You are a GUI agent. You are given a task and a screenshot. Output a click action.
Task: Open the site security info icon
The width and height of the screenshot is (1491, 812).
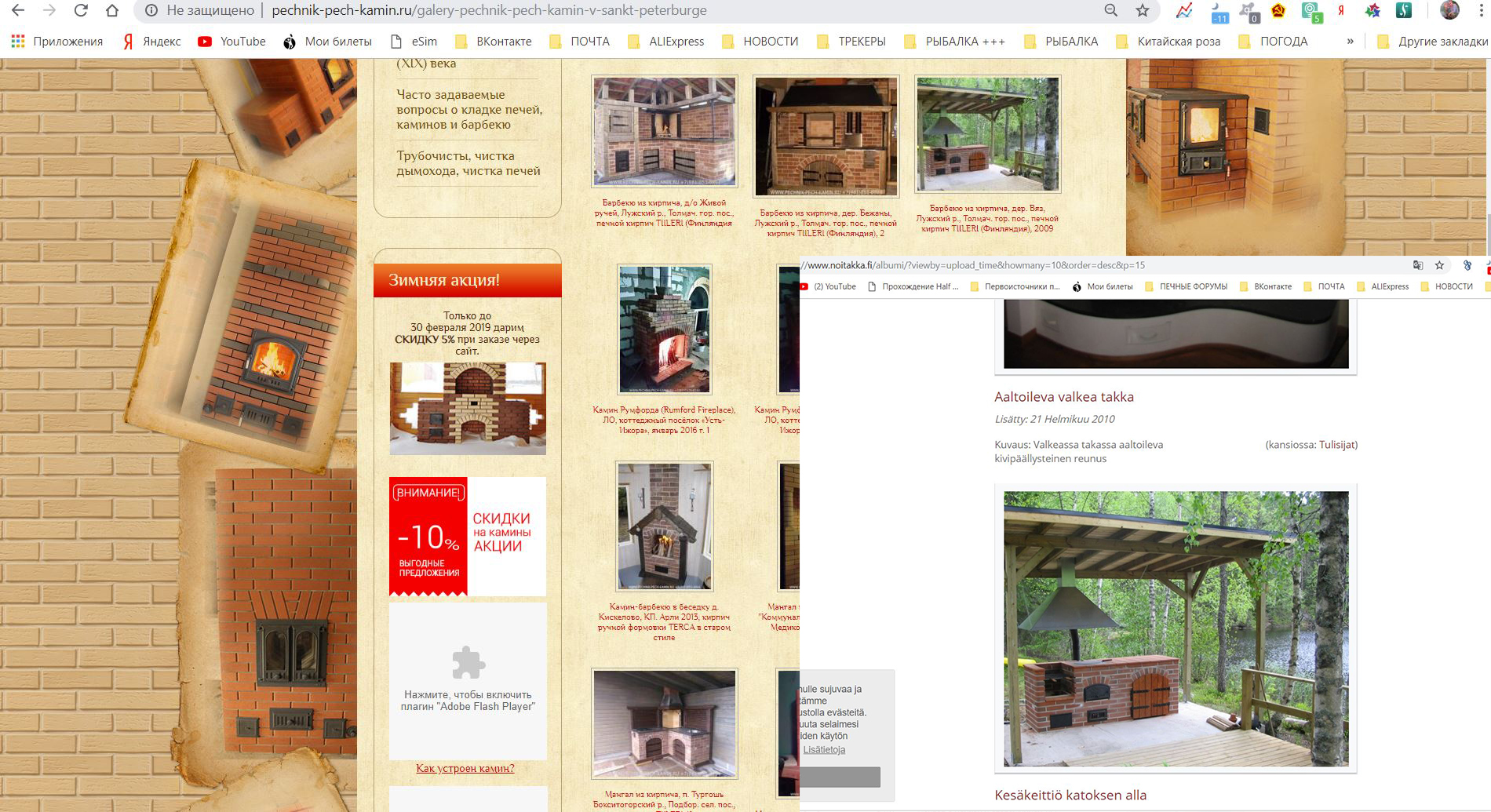[x=151, y=10]
